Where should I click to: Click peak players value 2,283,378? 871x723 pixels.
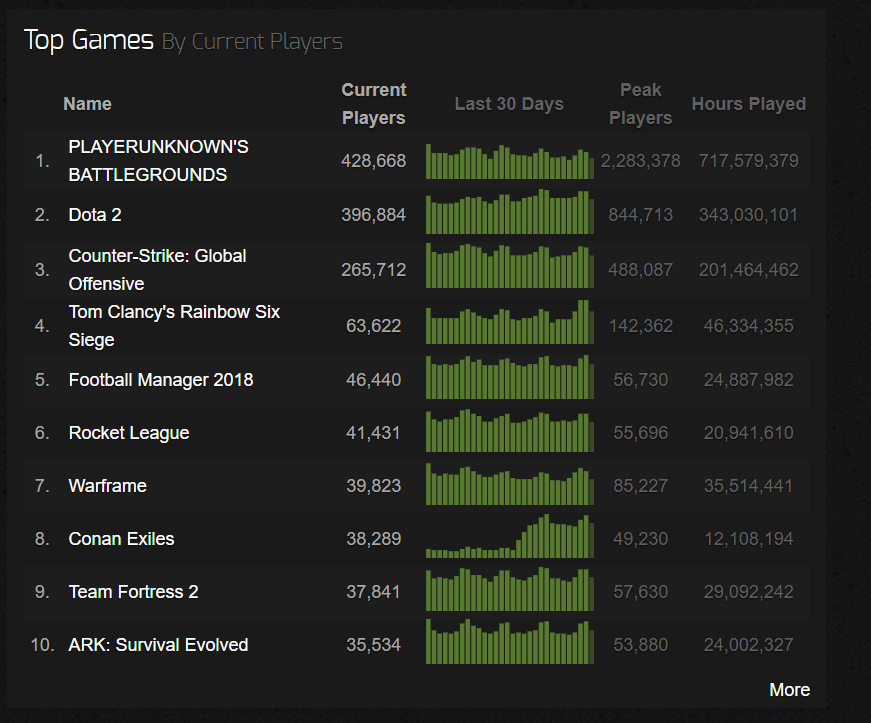click(640, 161)
